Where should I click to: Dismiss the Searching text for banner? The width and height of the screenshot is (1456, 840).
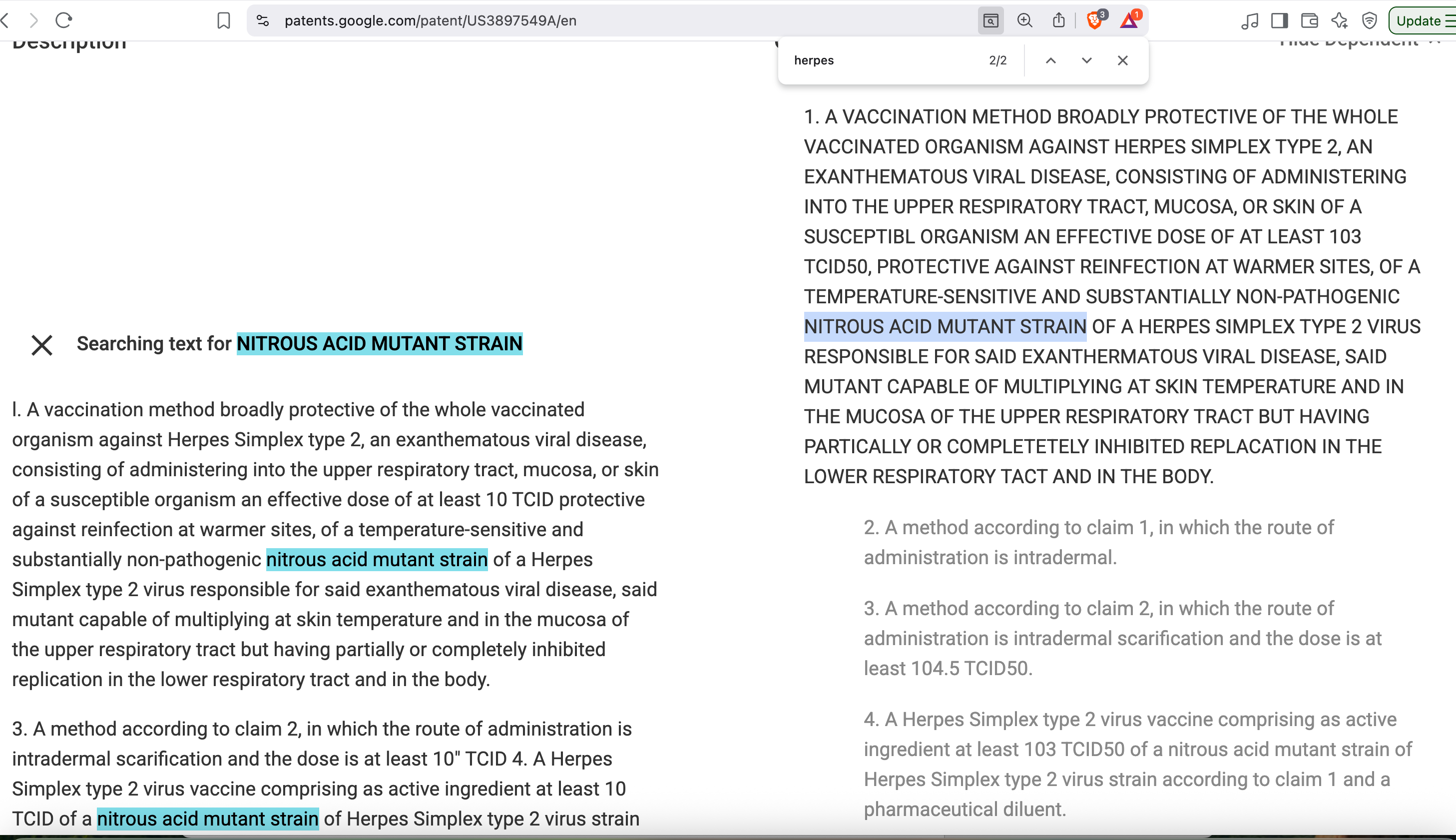tap(41, 345)
